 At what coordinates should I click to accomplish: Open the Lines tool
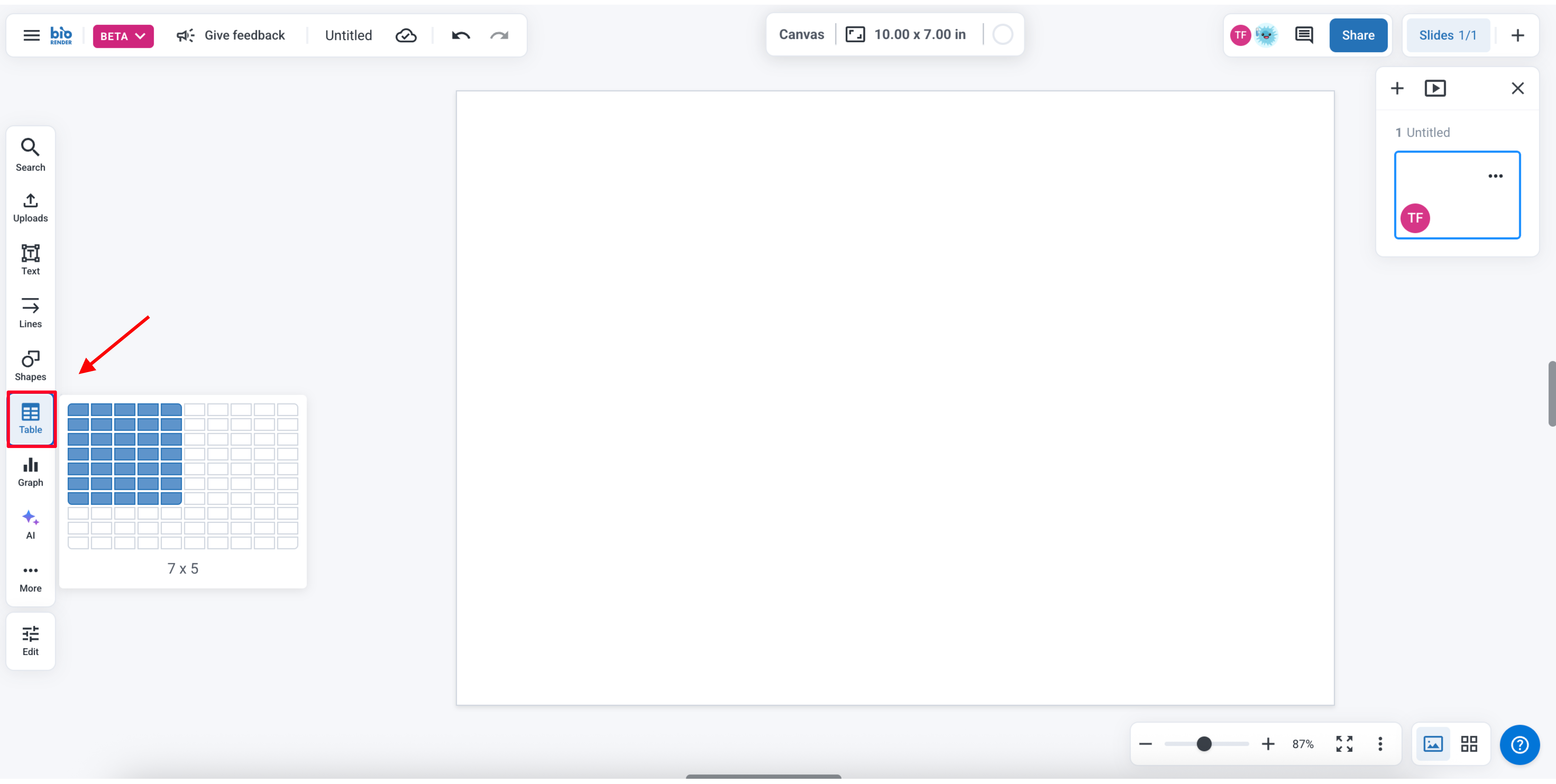[x=30, y=312]
